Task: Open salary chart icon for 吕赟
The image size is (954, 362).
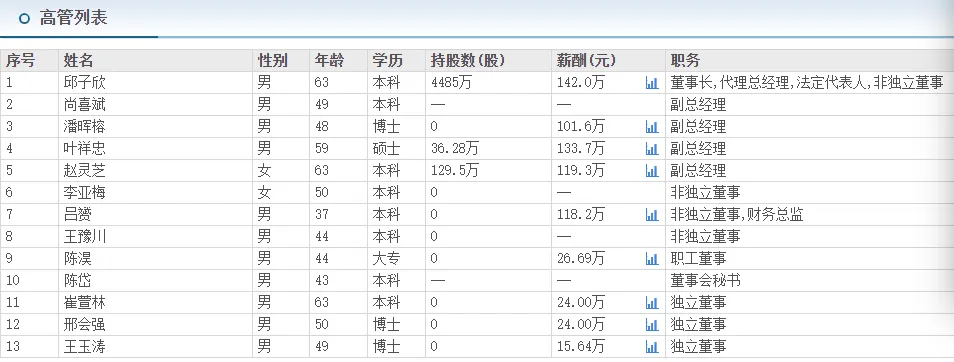Action: [652, 215]
